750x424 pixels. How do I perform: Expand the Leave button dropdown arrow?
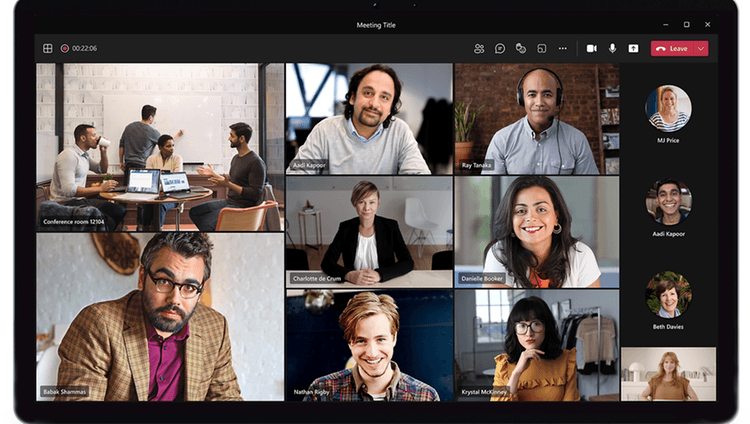coord(701,48)
